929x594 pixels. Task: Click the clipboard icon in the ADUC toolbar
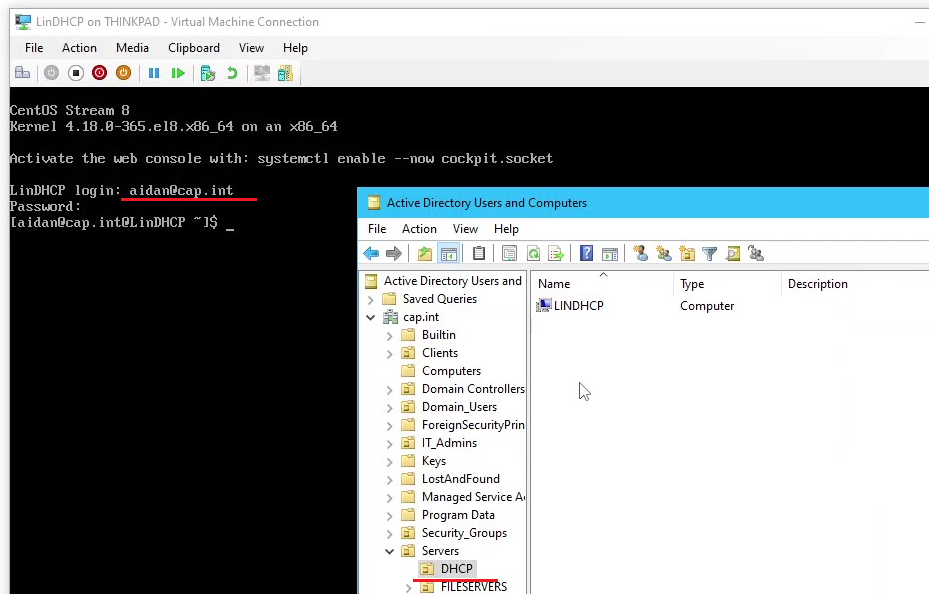click(479, 253)
